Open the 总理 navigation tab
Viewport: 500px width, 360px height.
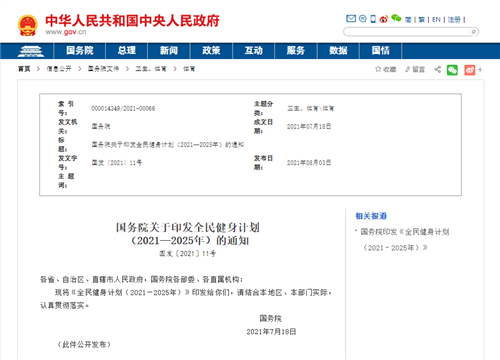[127, 51]
